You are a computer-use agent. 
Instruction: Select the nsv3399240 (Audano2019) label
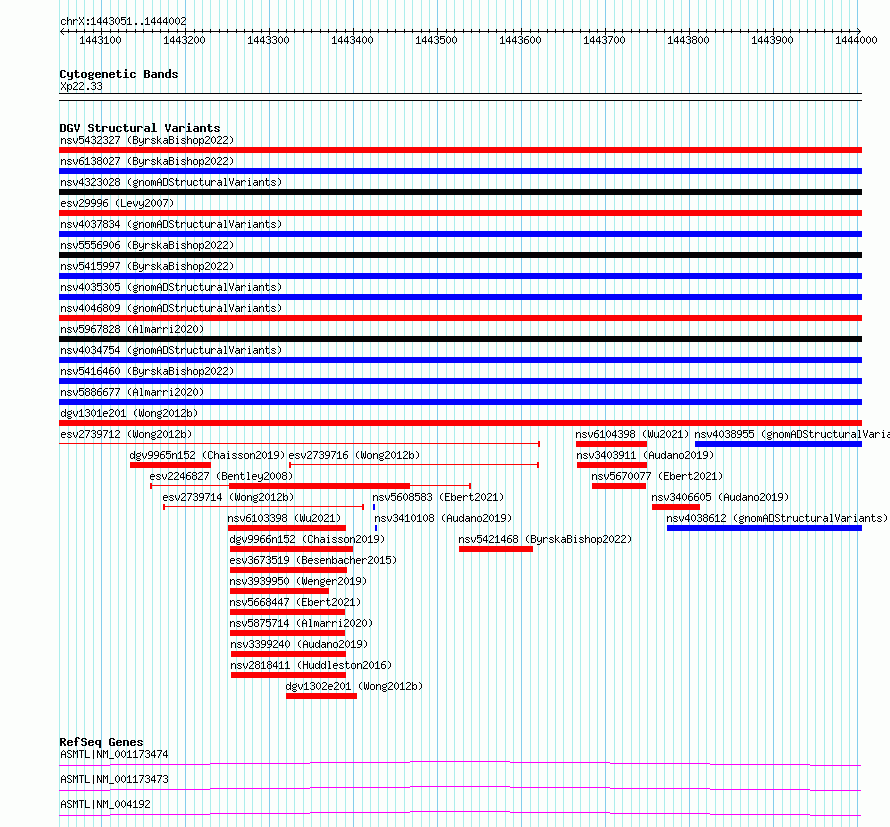[x=299, y=644]
